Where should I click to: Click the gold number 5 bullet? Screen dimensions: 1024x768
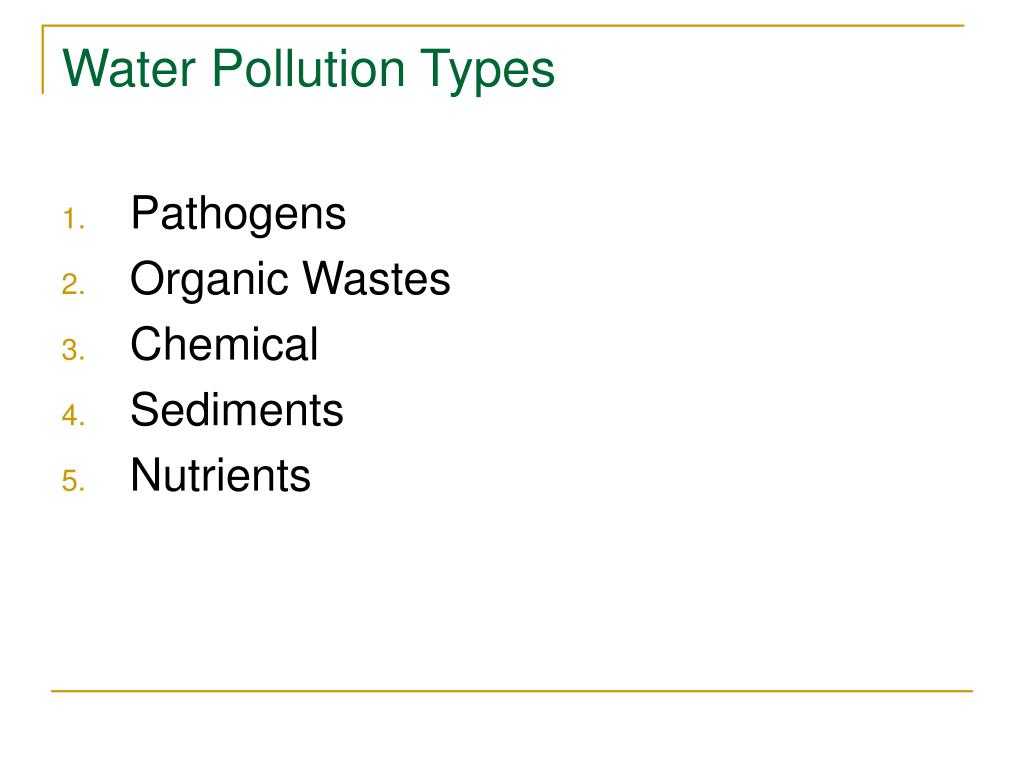73,481
